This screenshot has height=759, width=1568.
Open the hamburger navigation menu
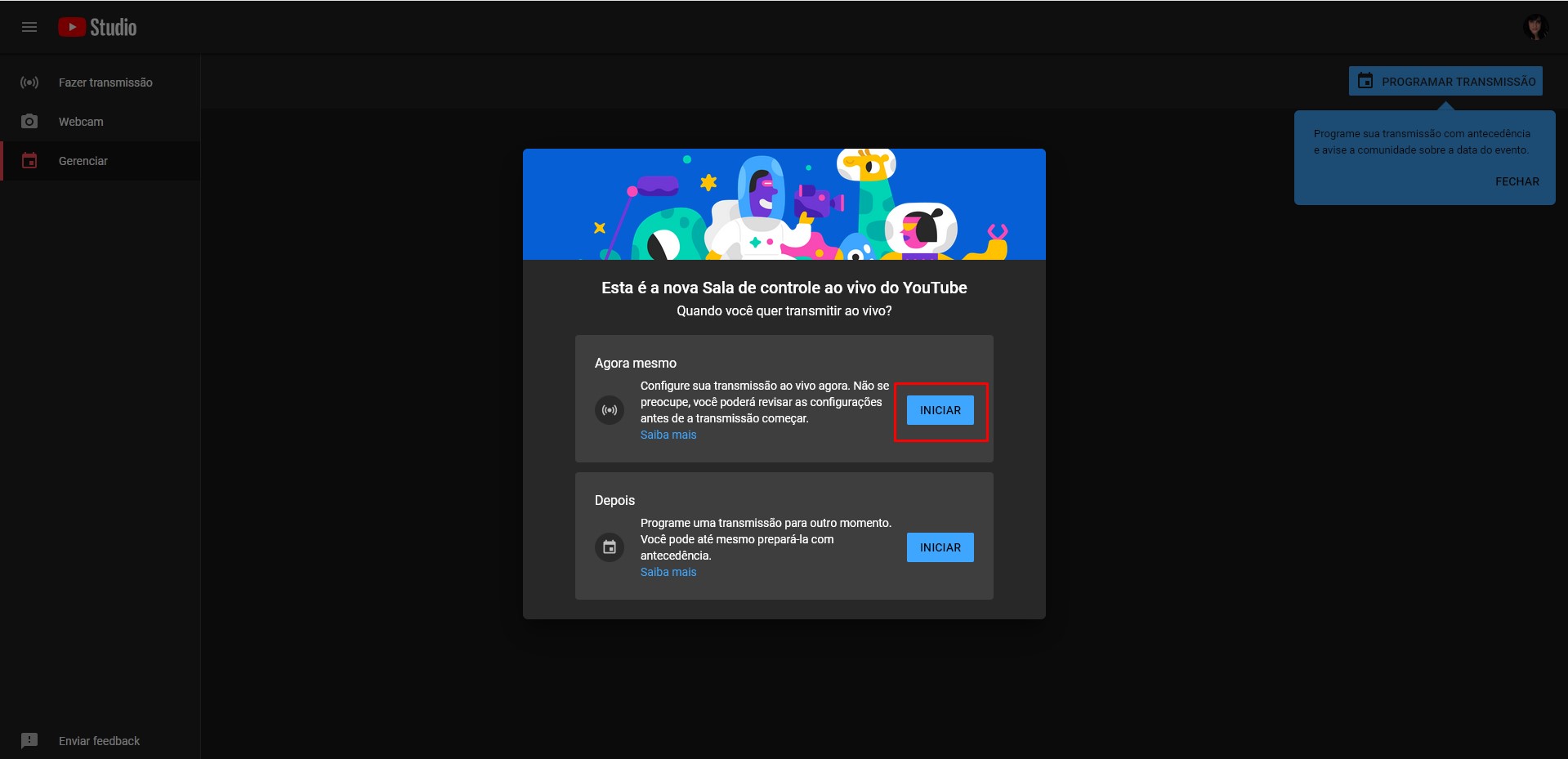pos(29,27)
